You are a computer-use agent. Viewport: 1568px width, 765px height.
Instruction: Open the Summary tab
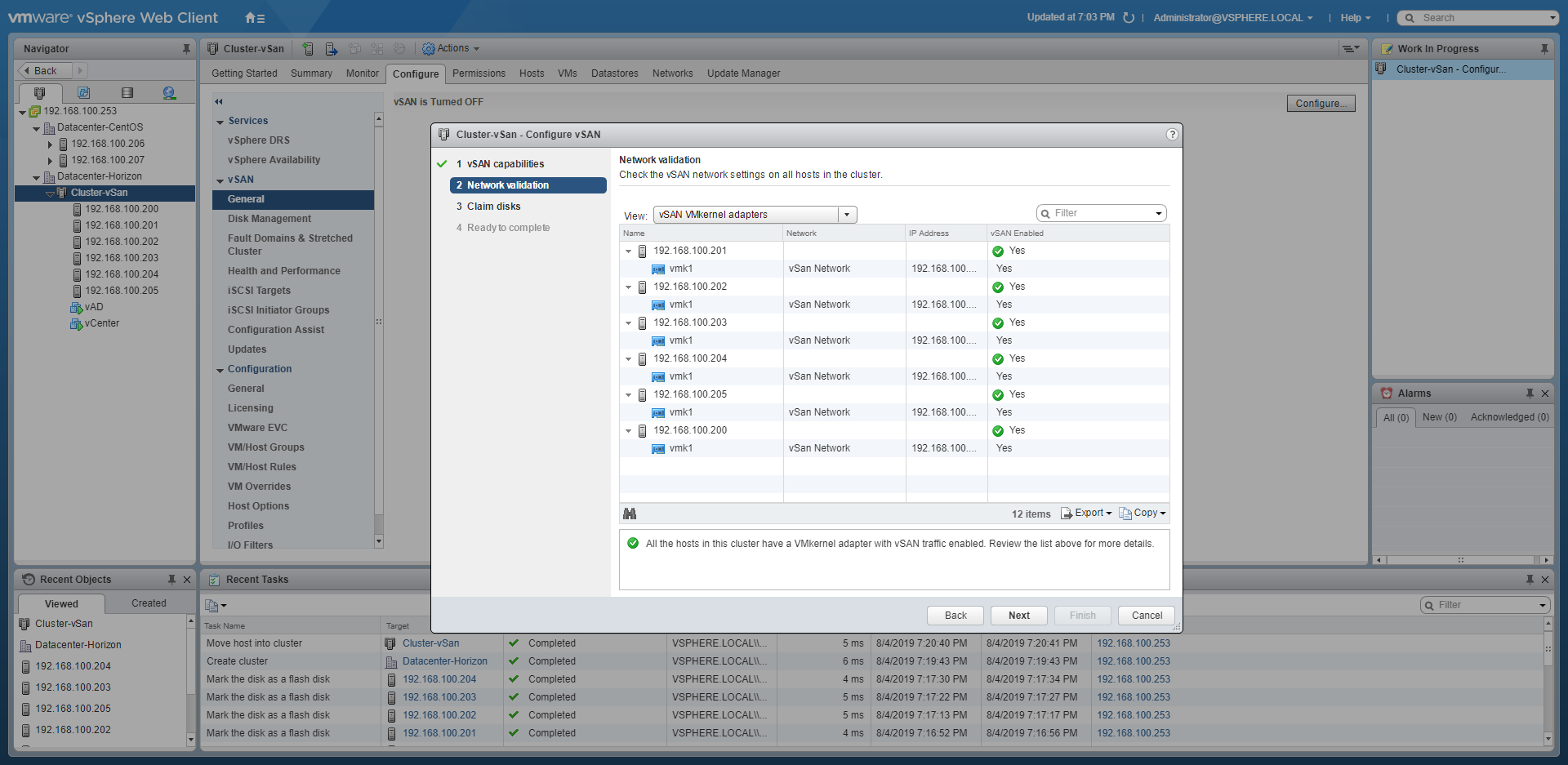311,73
